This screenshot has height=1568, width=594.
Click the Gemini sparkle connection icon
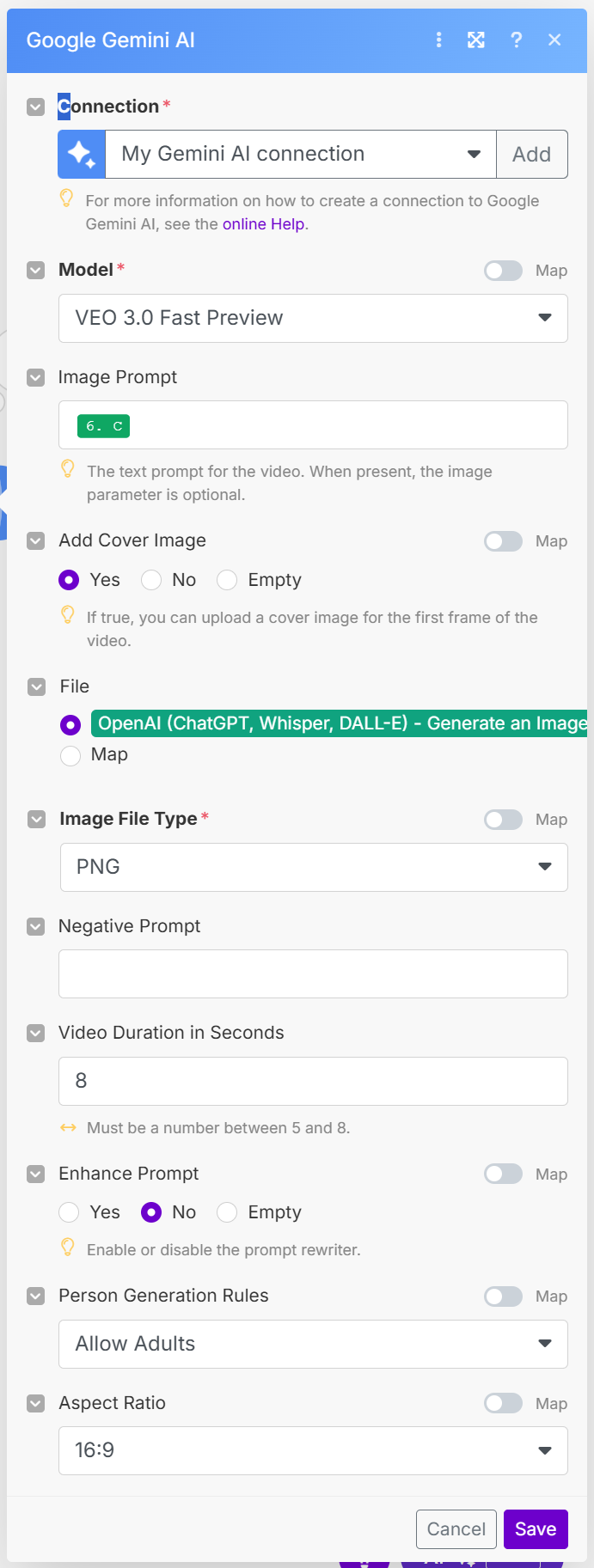point(82,155)
